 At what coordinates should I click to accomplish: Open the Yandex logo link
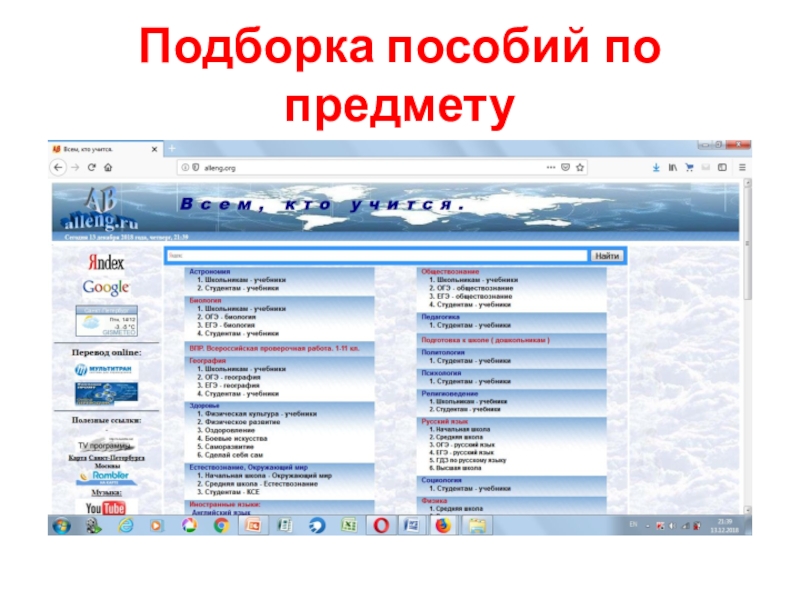pyautogui.click(x=106, y=262)
